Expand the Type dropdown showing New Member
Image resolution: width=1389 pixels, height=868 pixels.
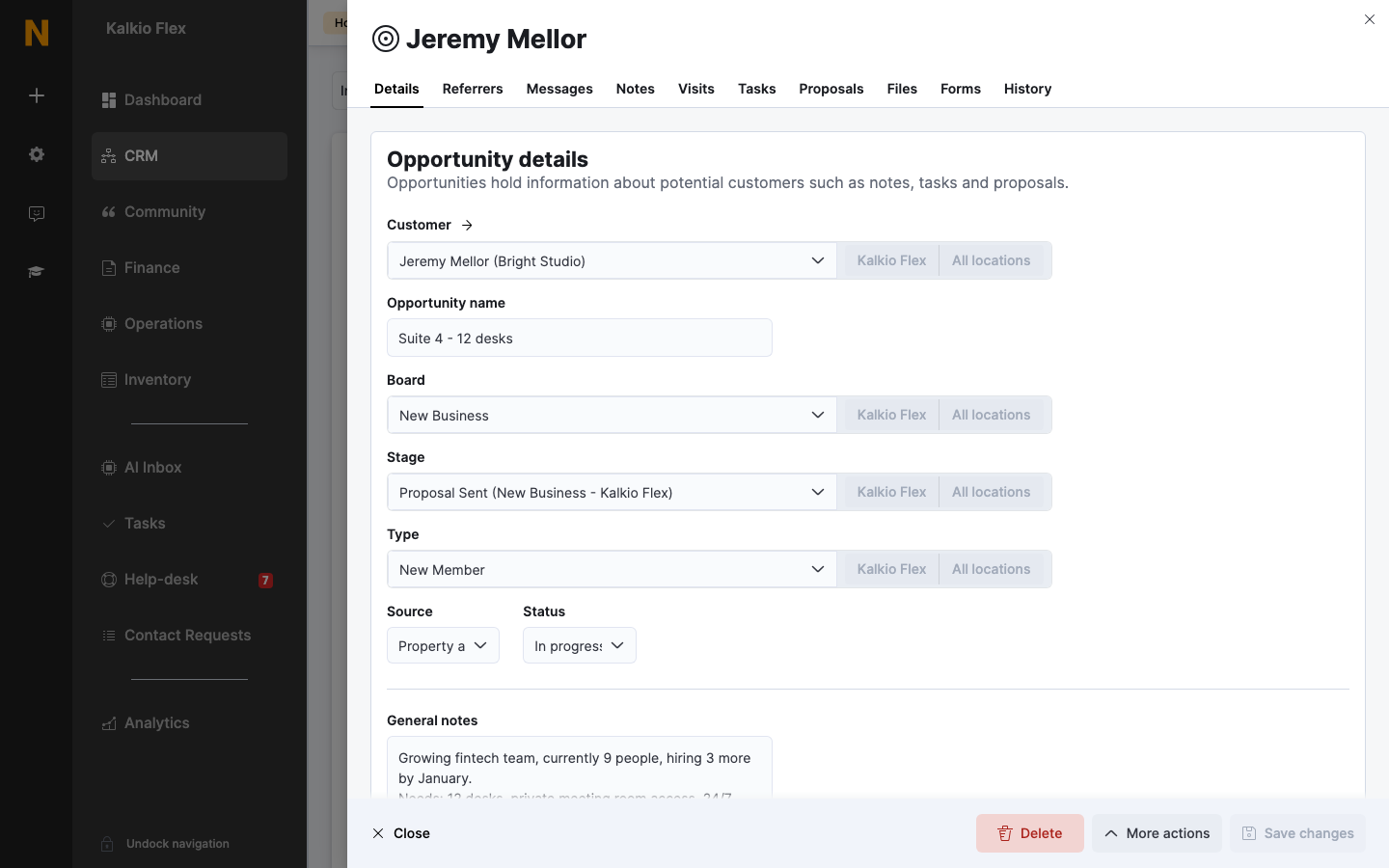click(x=612, y=569)
